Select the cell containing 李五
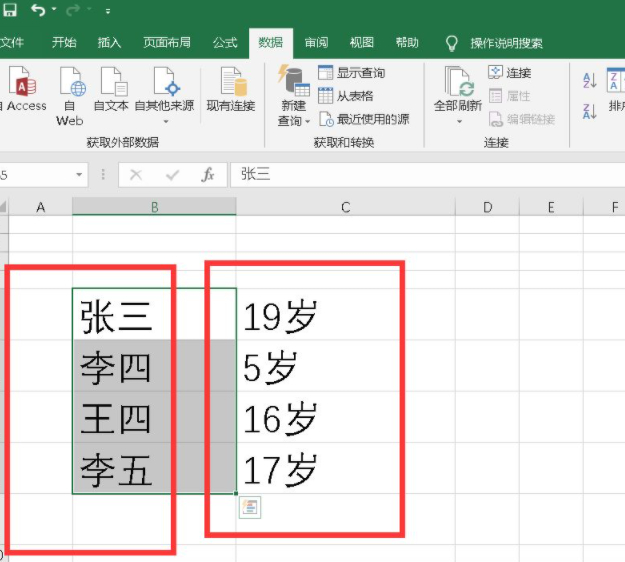Viewport: 625px width, 562px height. (x=154, y=468)
